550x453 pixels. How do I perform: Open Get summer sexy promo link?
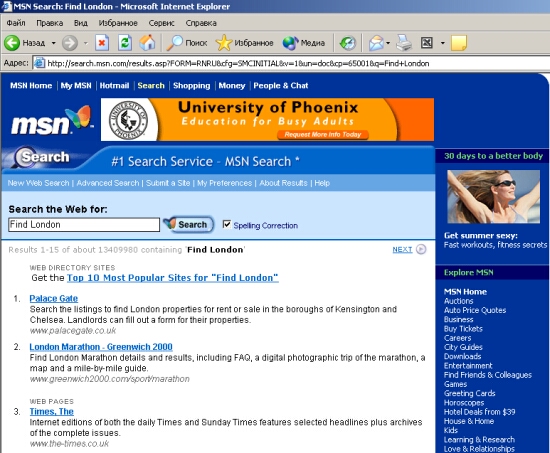(x=481, y=235)
